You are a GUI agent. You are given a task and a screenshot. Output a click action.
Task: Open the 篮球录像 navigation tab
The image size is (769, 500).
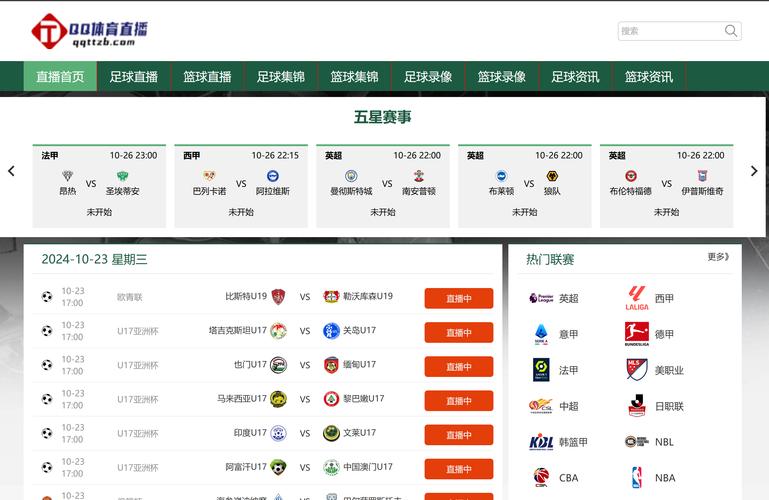502,77
